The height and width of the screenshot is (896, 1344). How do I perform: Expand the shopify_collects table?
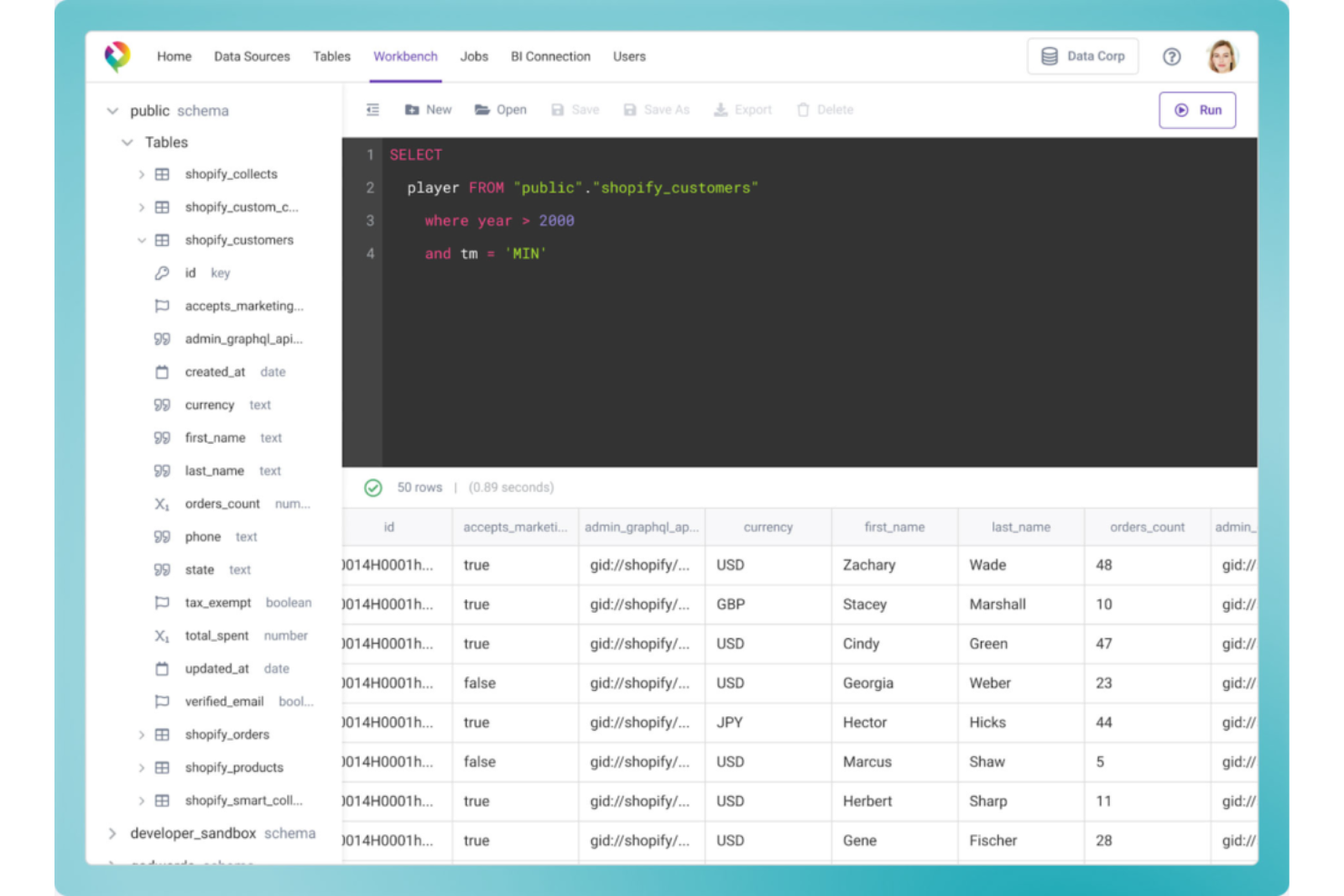pos(141,174)
